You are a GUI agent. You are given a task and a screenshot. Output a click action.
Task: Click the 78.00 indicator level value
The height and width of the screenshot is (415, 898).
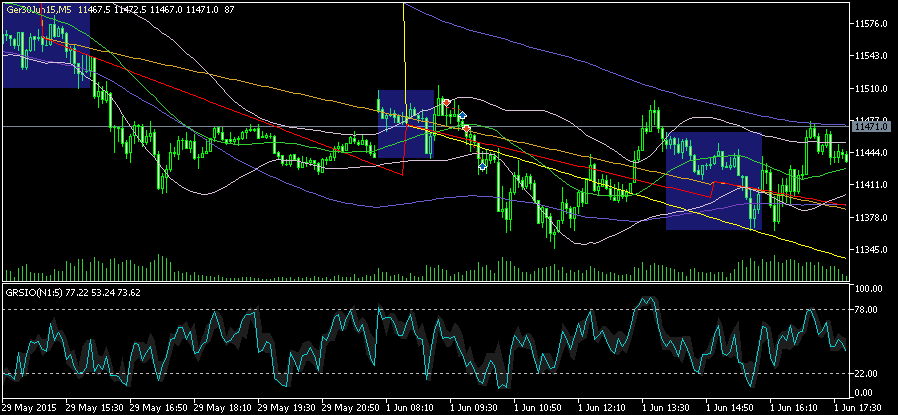pyautogui.click(x=868, y=310)
